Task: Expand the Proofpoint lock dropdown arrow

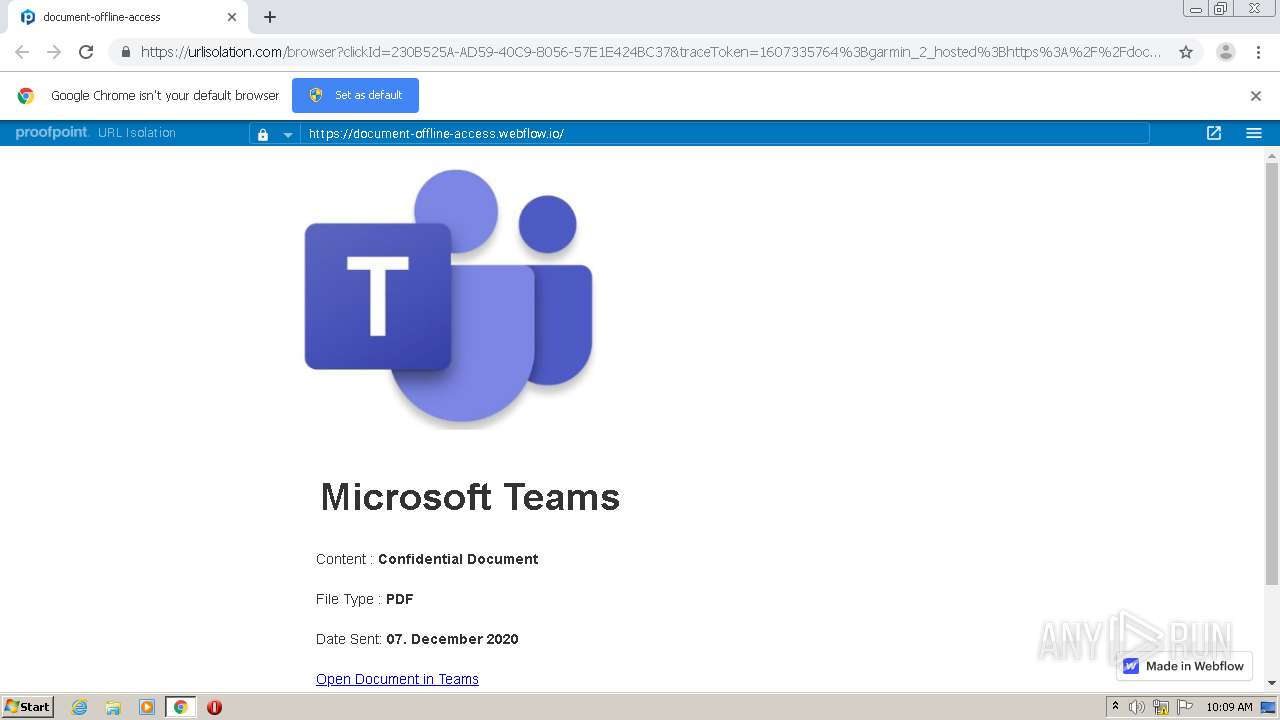Action: (288, 134)
